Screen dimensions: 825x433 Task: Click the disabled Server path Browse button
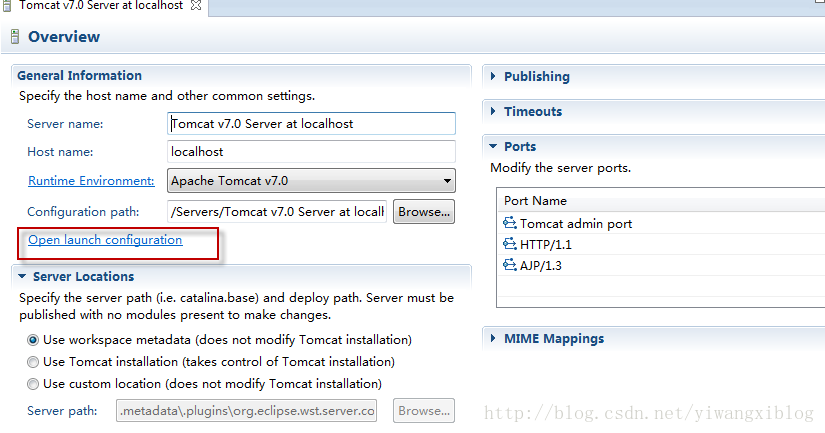coord(424,410)
